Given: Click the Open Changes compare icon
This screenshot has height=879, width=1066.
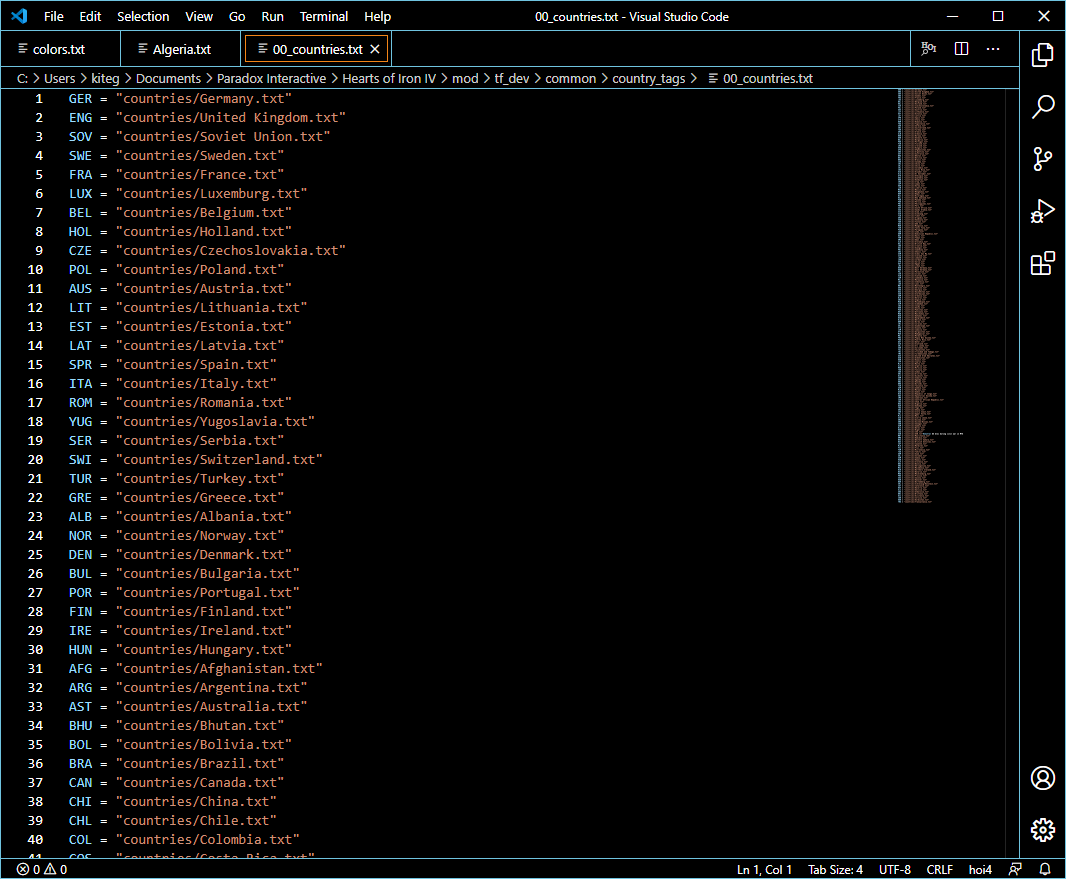Looking at the screenshot, I should [929, 49].
